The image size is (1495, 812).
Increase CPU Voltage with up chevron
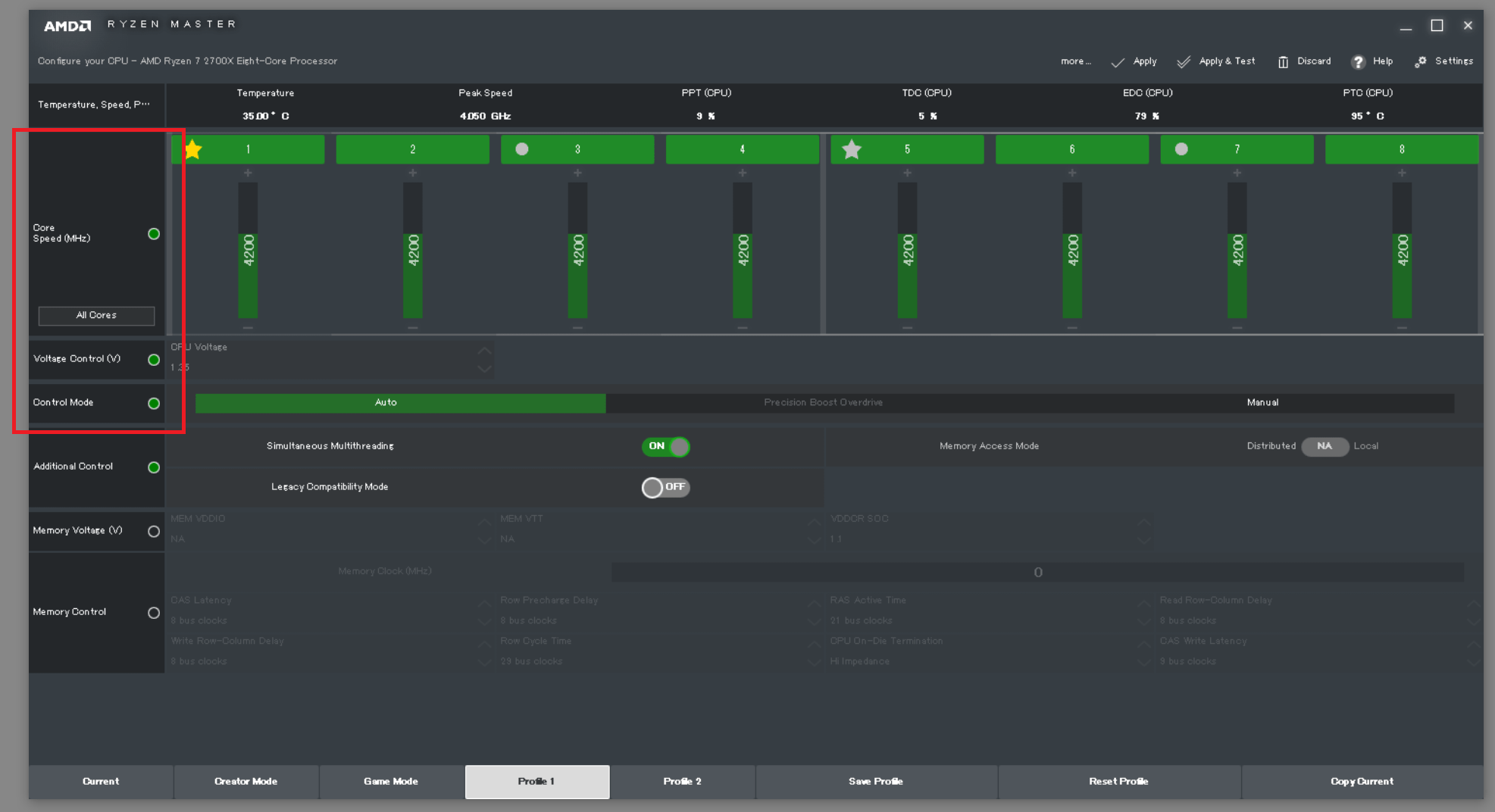pyautogui.click(x=484, y=351)
